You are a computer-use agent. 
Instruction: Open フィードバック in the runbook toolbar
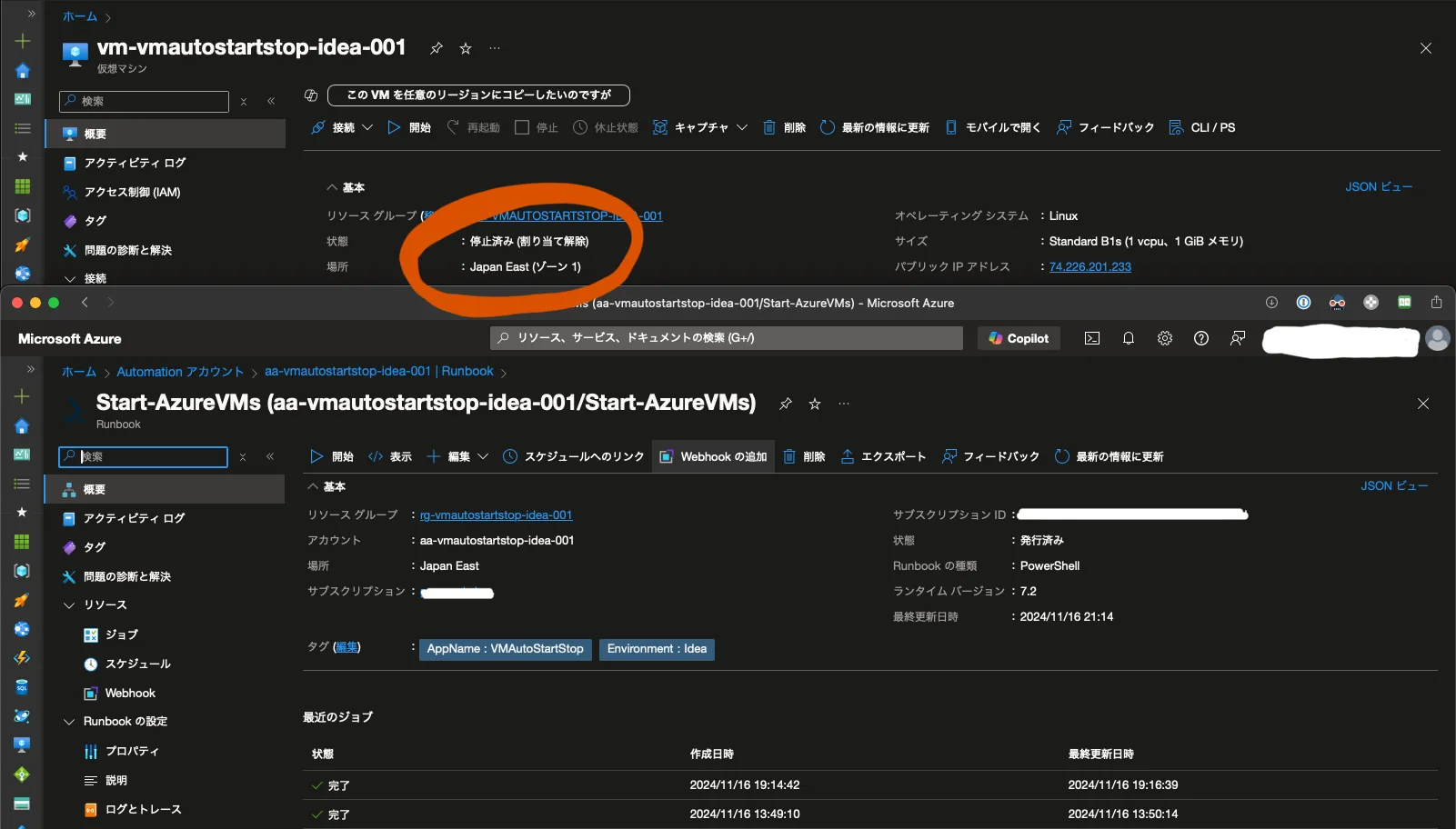(x=991, y=456)
